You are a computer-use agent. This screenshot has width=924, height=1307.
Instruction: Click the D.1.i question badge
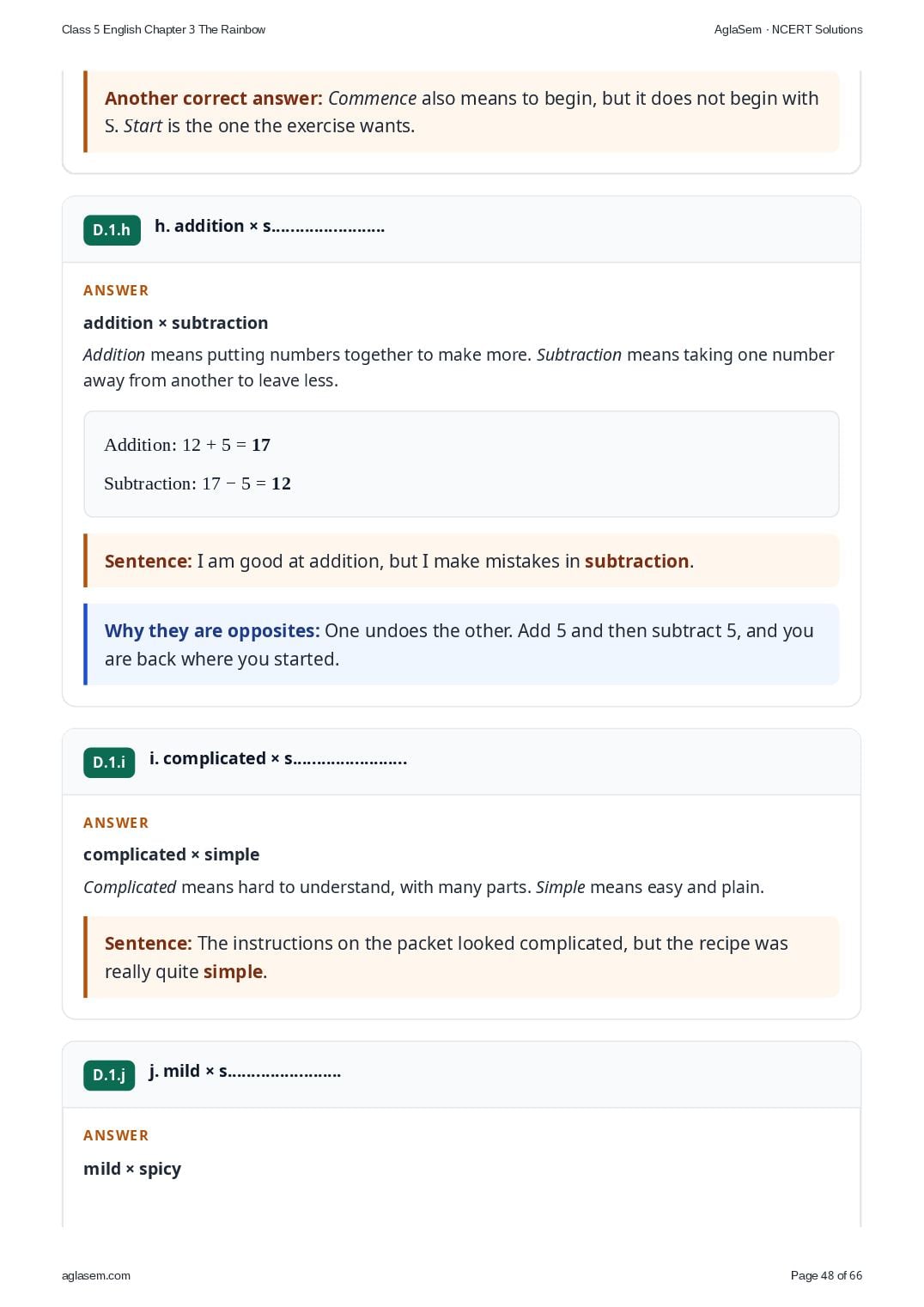point(109,763)
